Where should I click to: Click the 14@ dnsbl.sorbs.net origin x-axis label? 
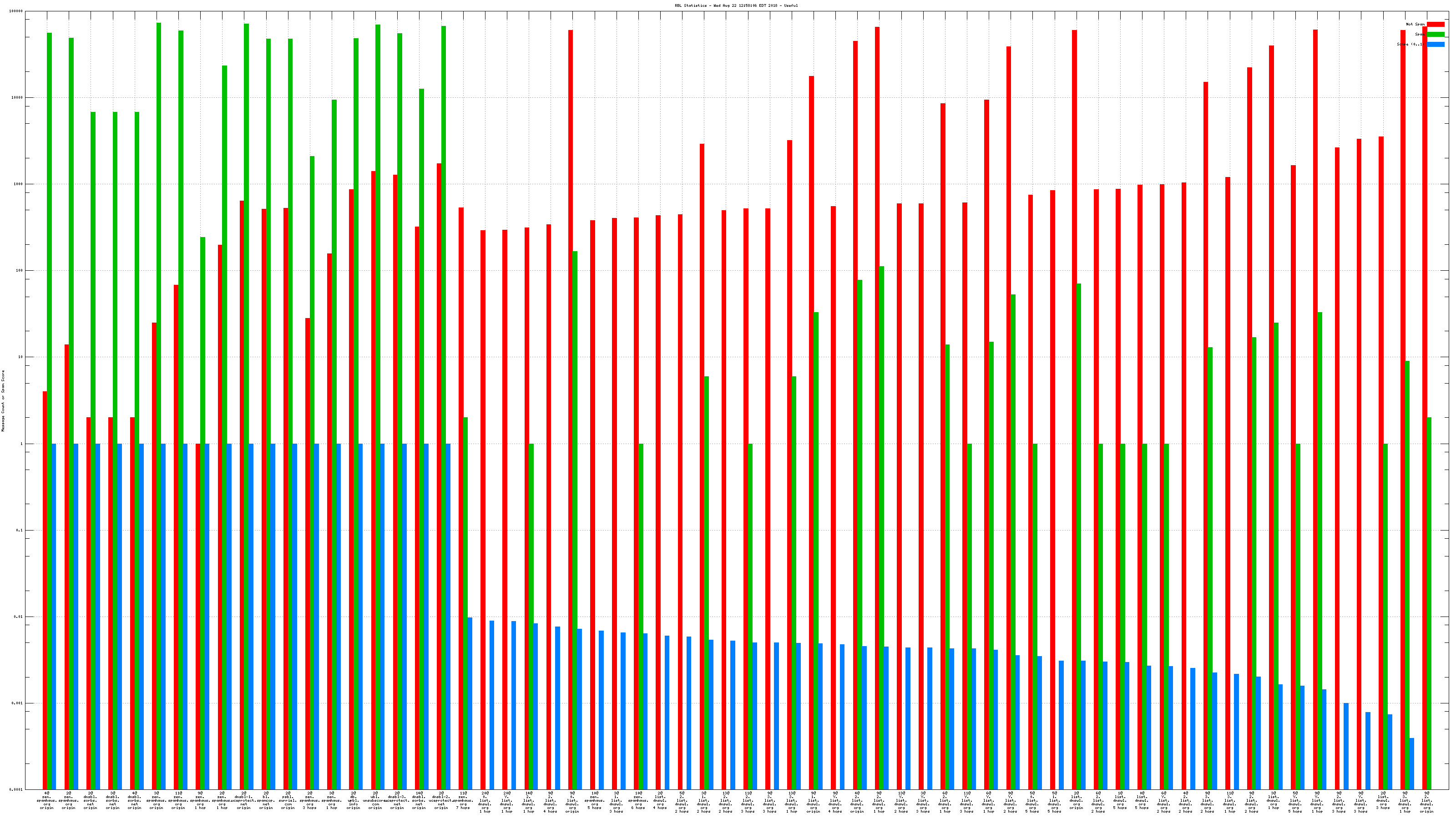point(419,800)
